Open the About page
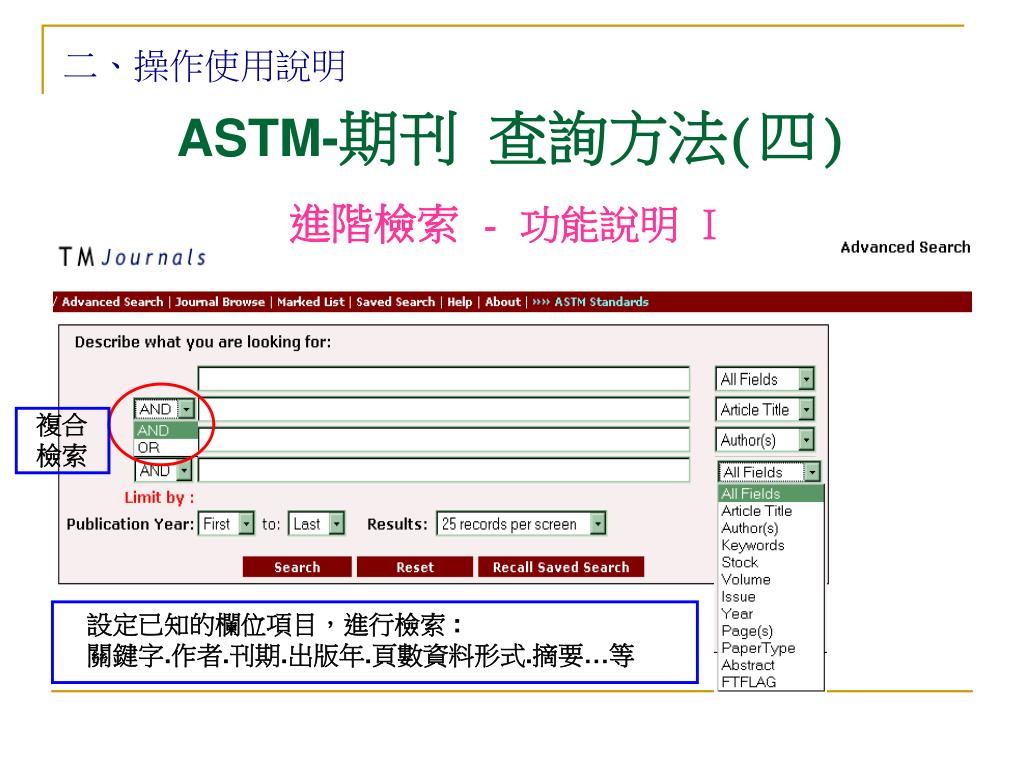 503,302
